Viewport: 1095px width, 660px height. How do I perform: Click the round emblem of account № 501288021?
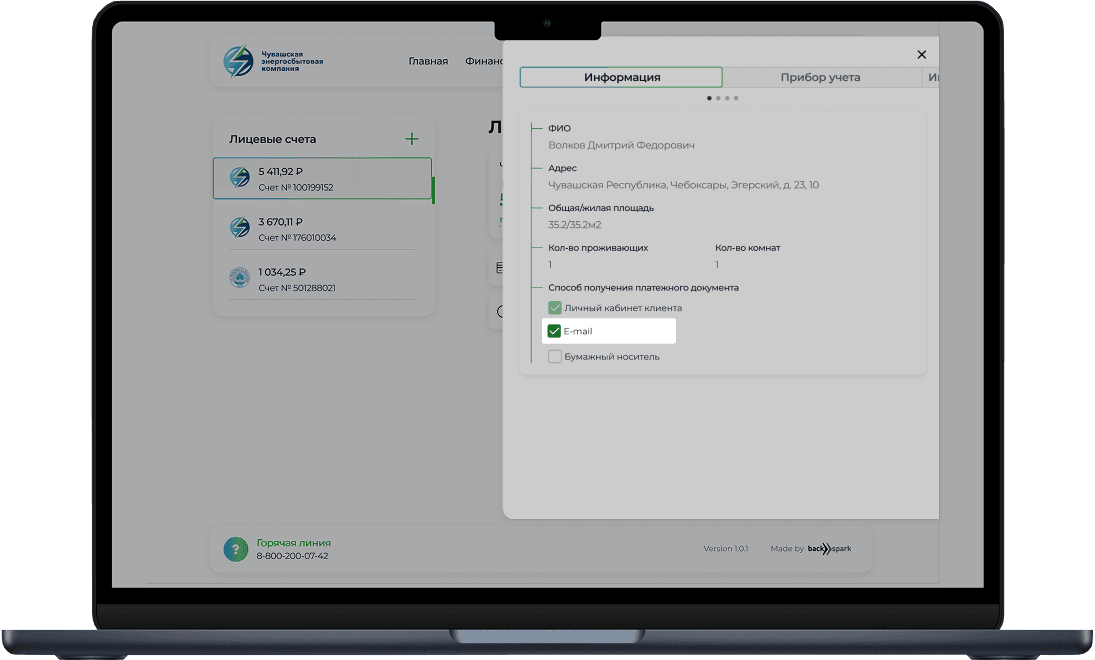pos(240,278)
